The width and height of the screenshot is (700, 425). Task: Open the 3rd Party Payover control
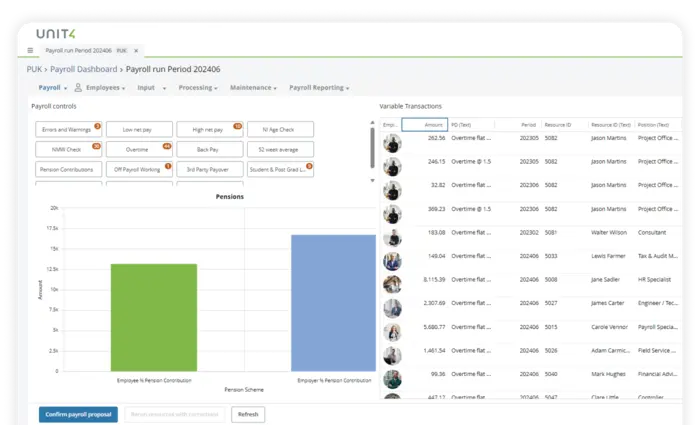pyautogui.click(x=210, y=170)
